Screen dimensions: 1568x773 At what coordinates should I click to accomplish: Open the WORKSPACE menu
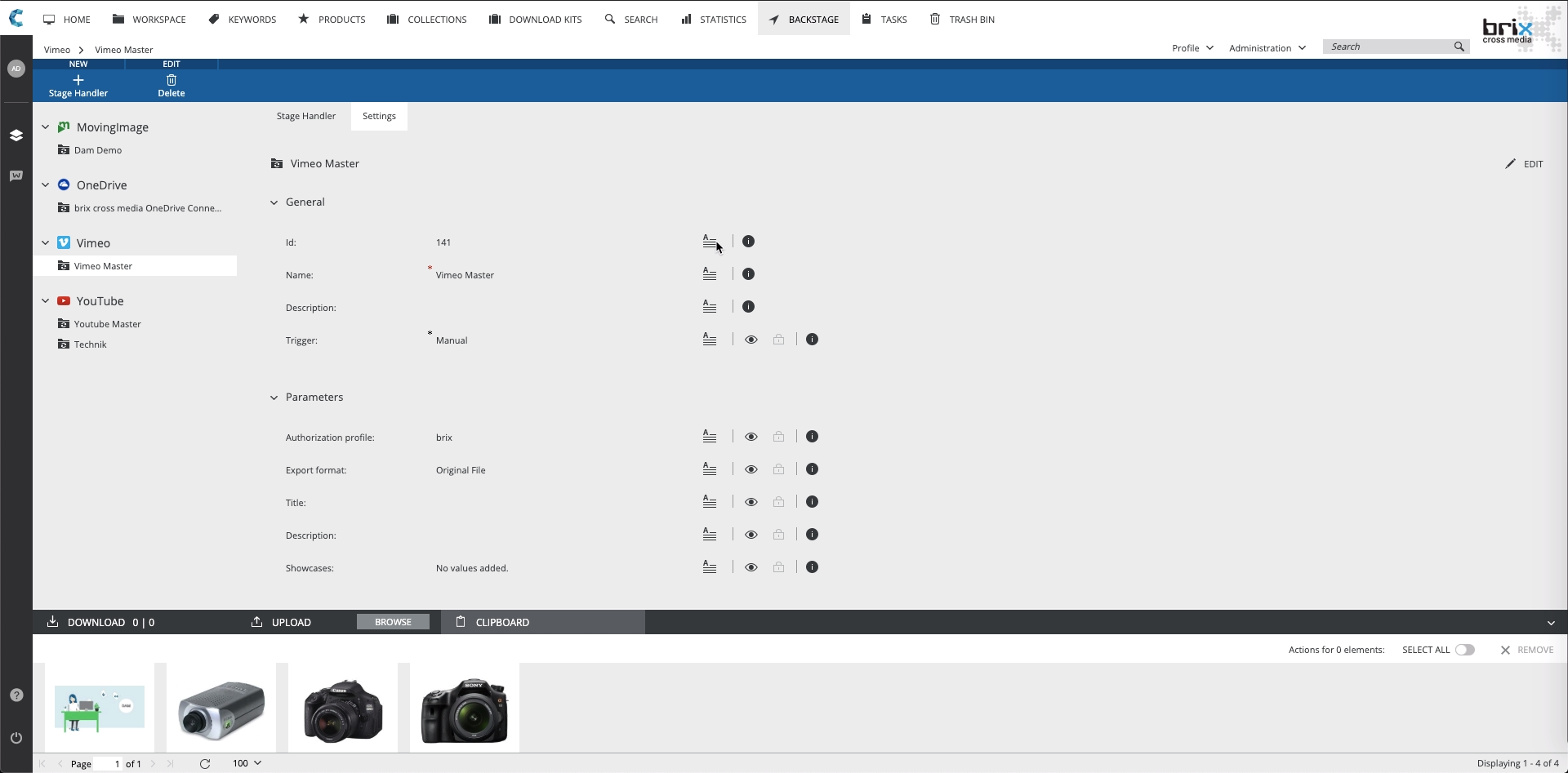pos(149,19)
